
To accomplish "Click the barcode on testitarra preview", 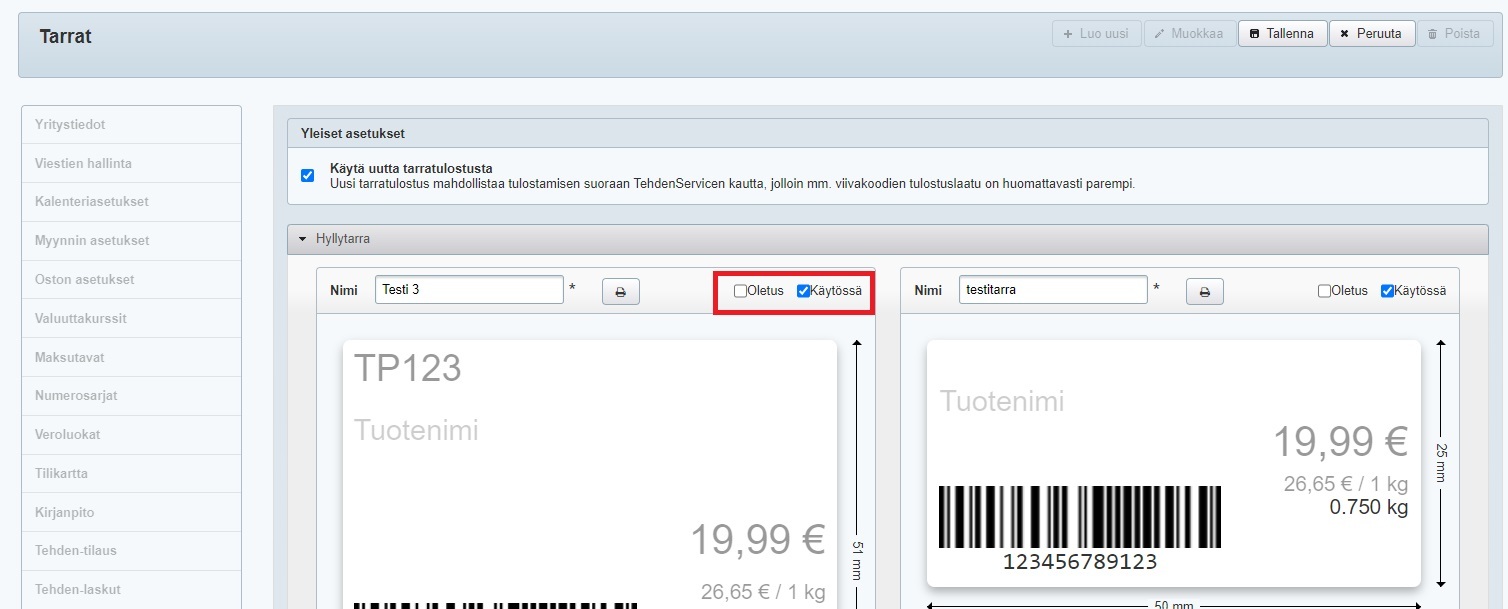I will coord(1080,517).
